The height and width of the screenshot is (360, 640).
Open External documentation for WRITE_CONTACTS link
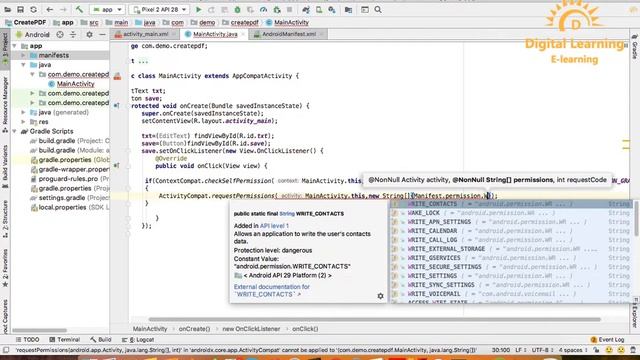coord(272,291)
